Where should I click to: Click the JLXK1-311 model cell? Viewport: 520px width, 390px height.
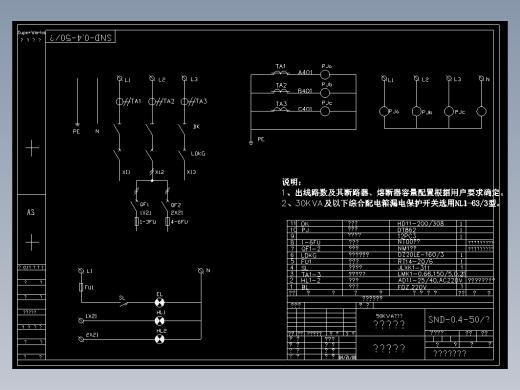tap(414, 267)
